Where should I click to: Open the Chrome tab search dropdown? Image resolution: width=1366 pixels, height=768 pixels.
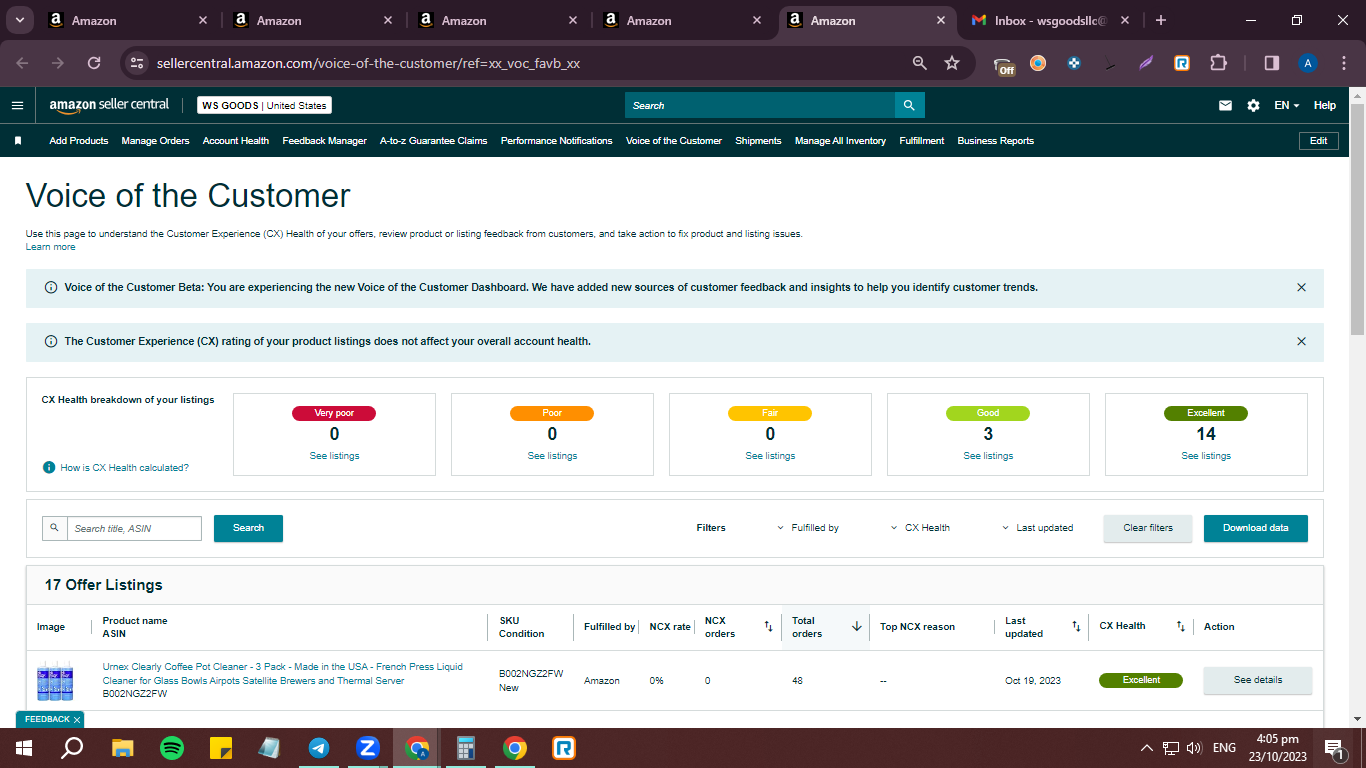point(19,20)
